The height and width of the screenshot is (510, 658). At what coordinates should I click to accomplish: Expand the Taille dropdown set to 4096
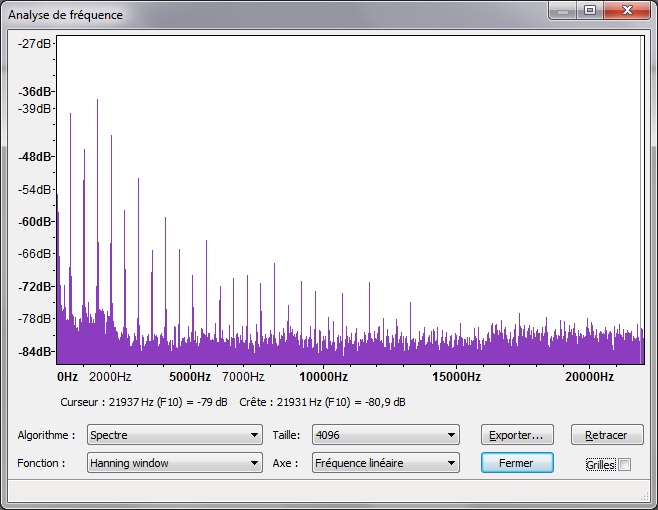tap(385, 435)
